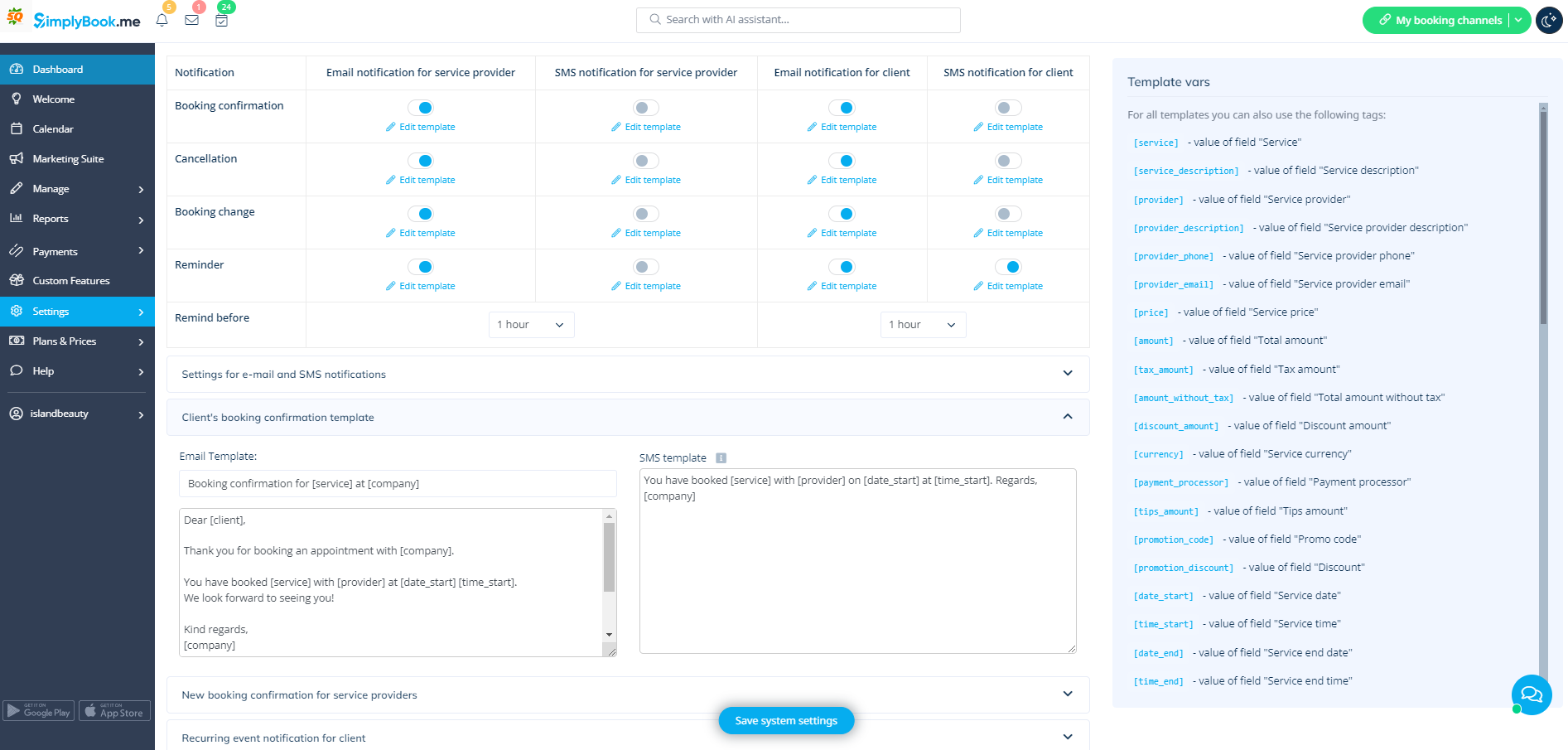Open the notifications bell icon
Viewport: 1568px width, 750px height.
click(162, 20)
